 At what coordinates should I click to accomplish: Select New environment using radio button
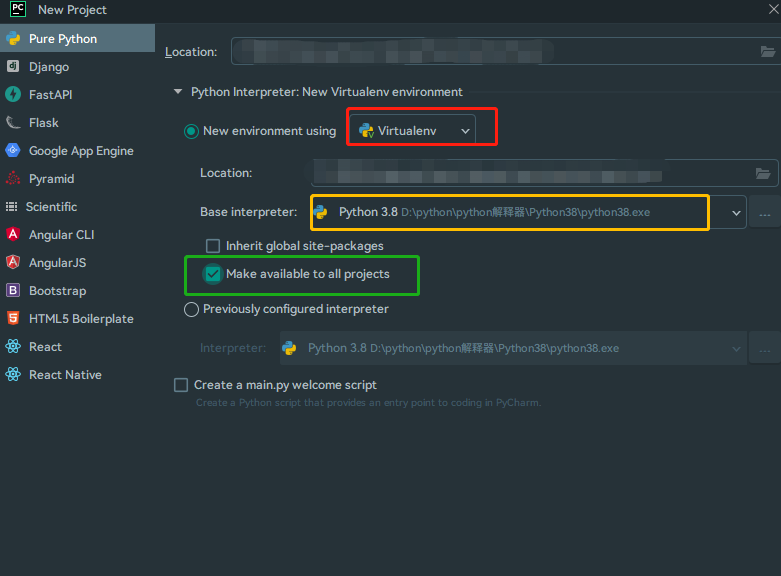click(191, 131)
